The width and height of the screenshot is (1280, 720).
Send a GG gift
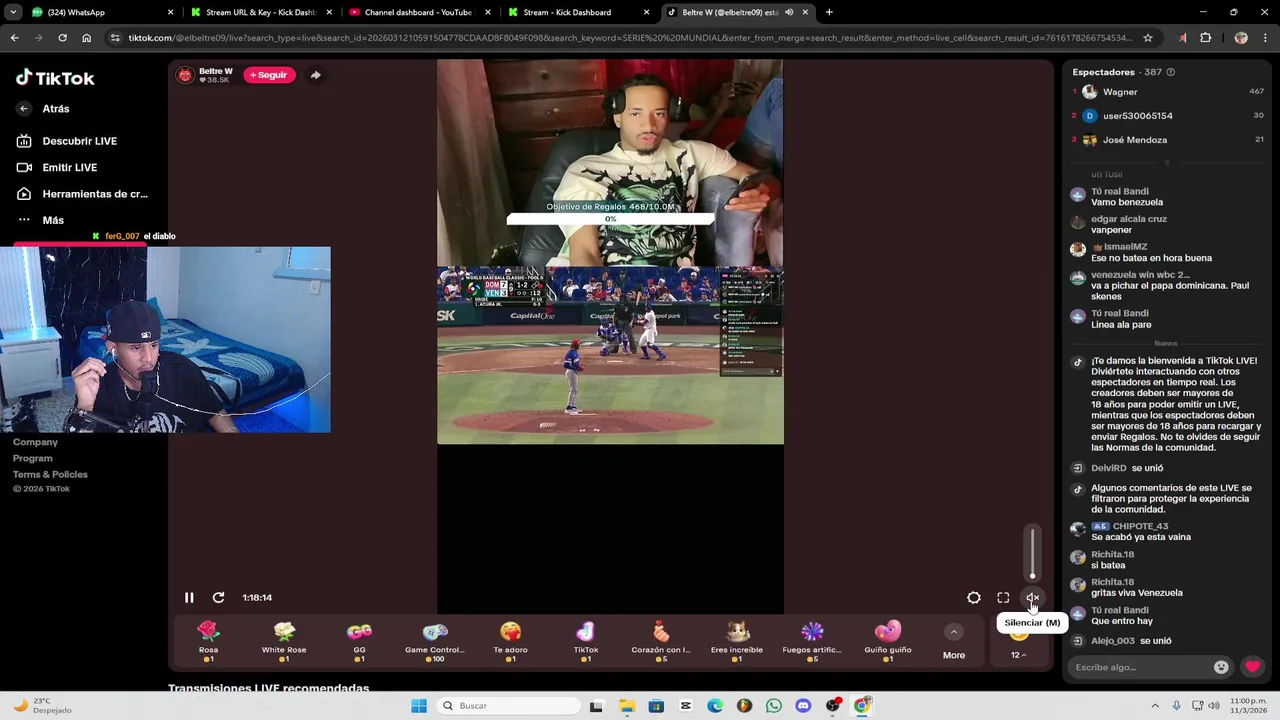pos(359,641)
